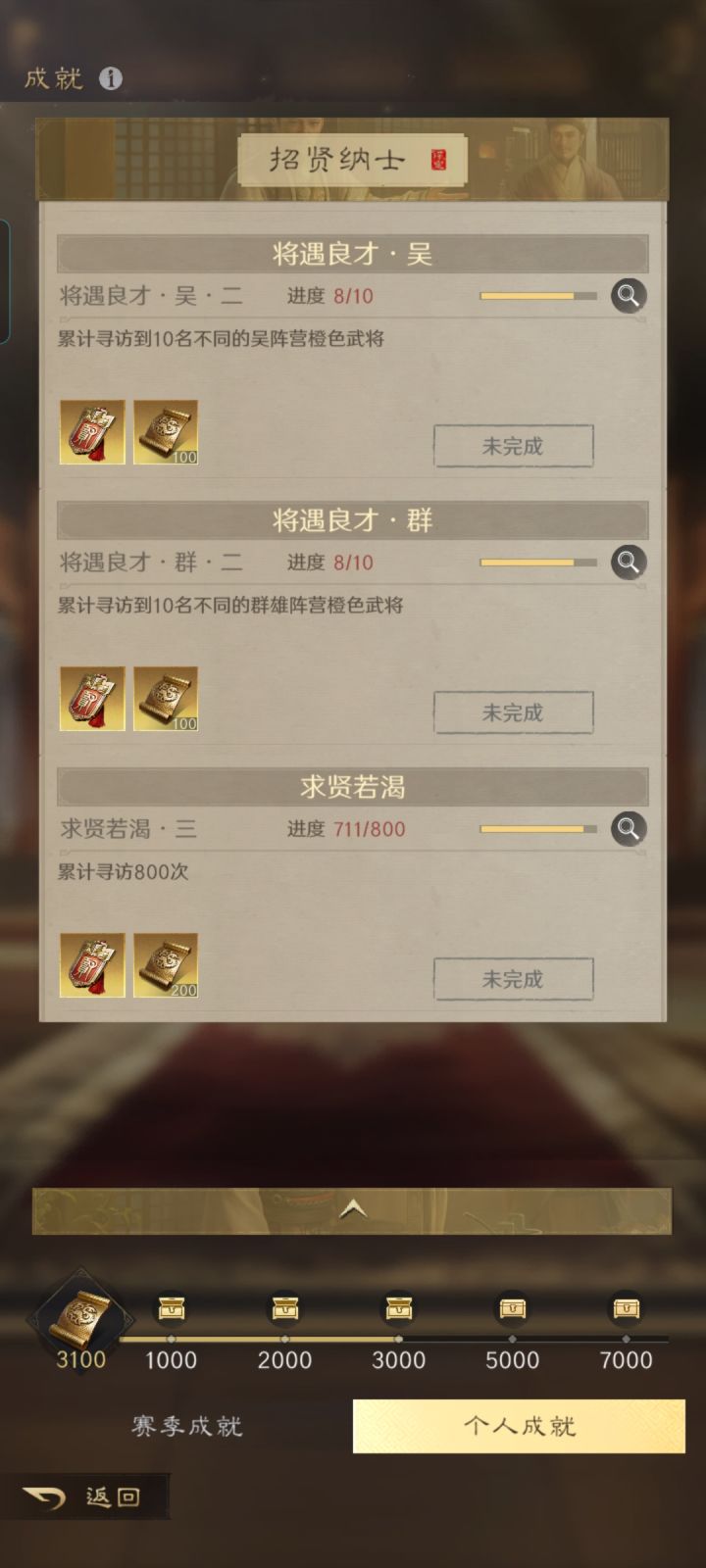
Task: Click 未完成 button for 将遇良才·吴
Action: [514, 446]
